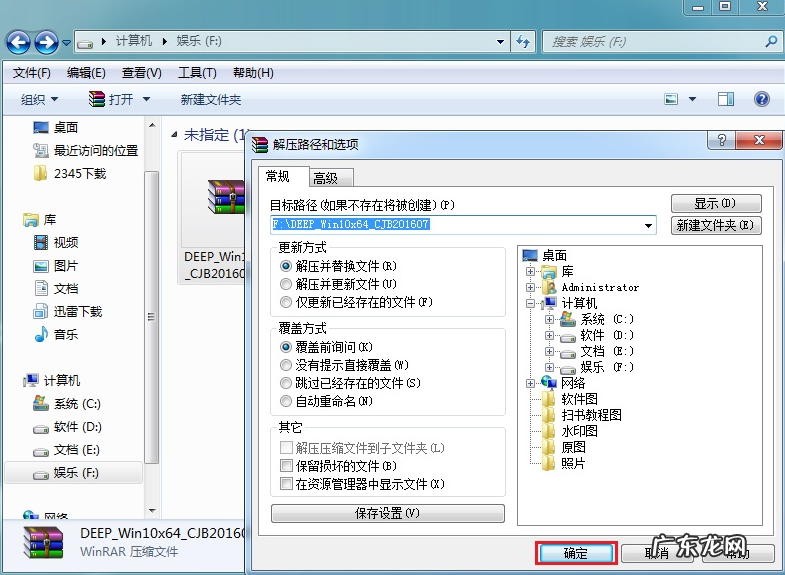Expand 系统 (C:) in dialog tree
This screenshot has width=785, height=575.
[549, 319]
